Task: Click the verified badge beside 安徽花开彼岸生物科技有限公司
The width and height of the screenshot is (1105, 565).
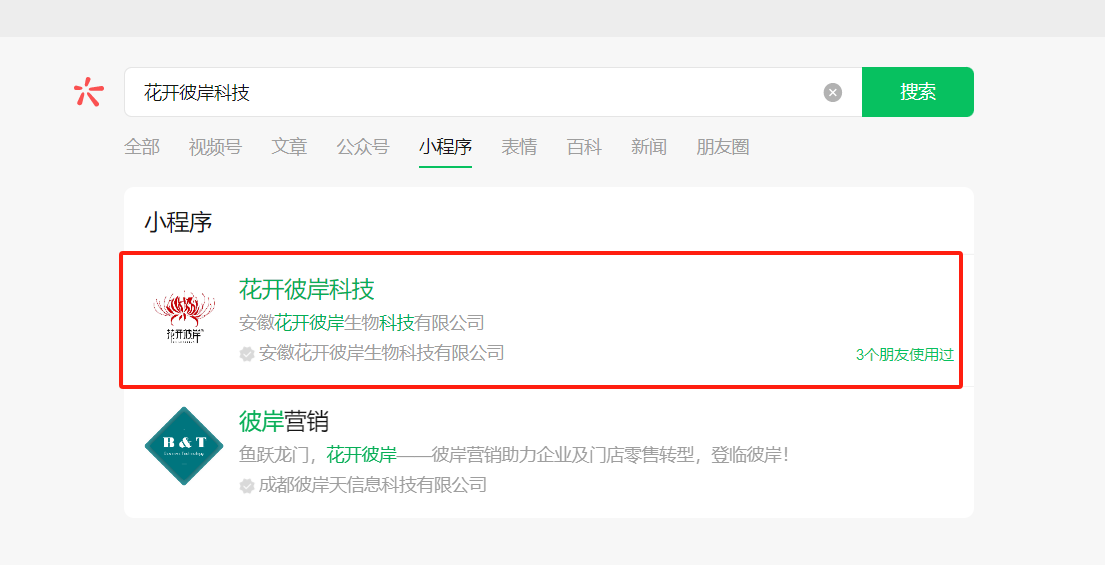Action: (247, 354)
